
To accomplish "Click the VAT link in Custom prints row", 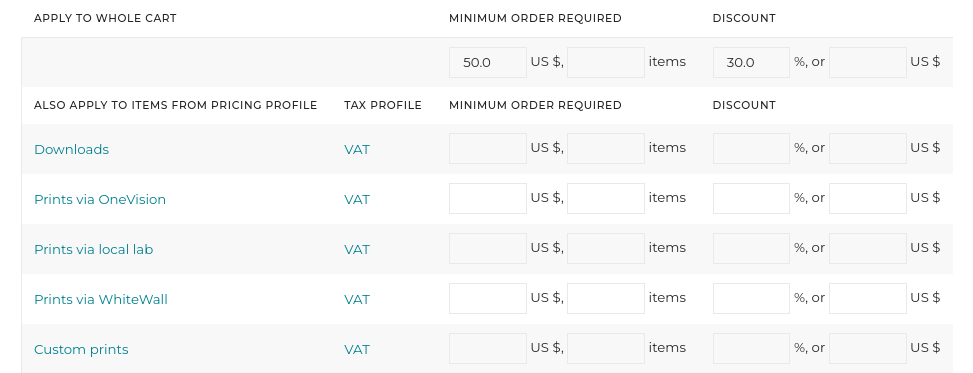I will tap(357, 349).
